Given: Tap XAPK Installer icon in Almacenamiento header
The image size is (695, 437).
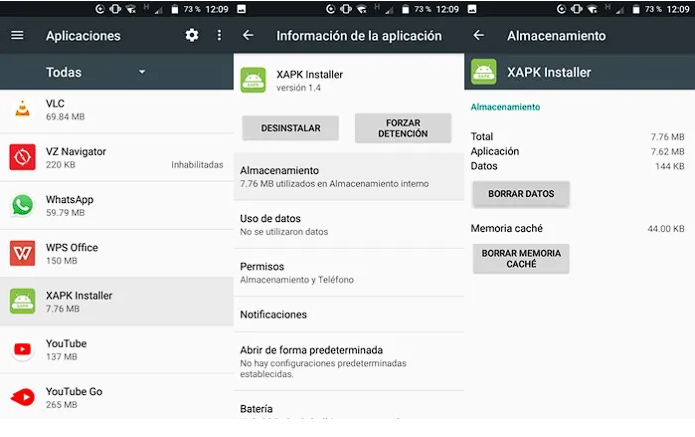Looking at the screenshot, I should pyautogui.click(x=484, y=72).
